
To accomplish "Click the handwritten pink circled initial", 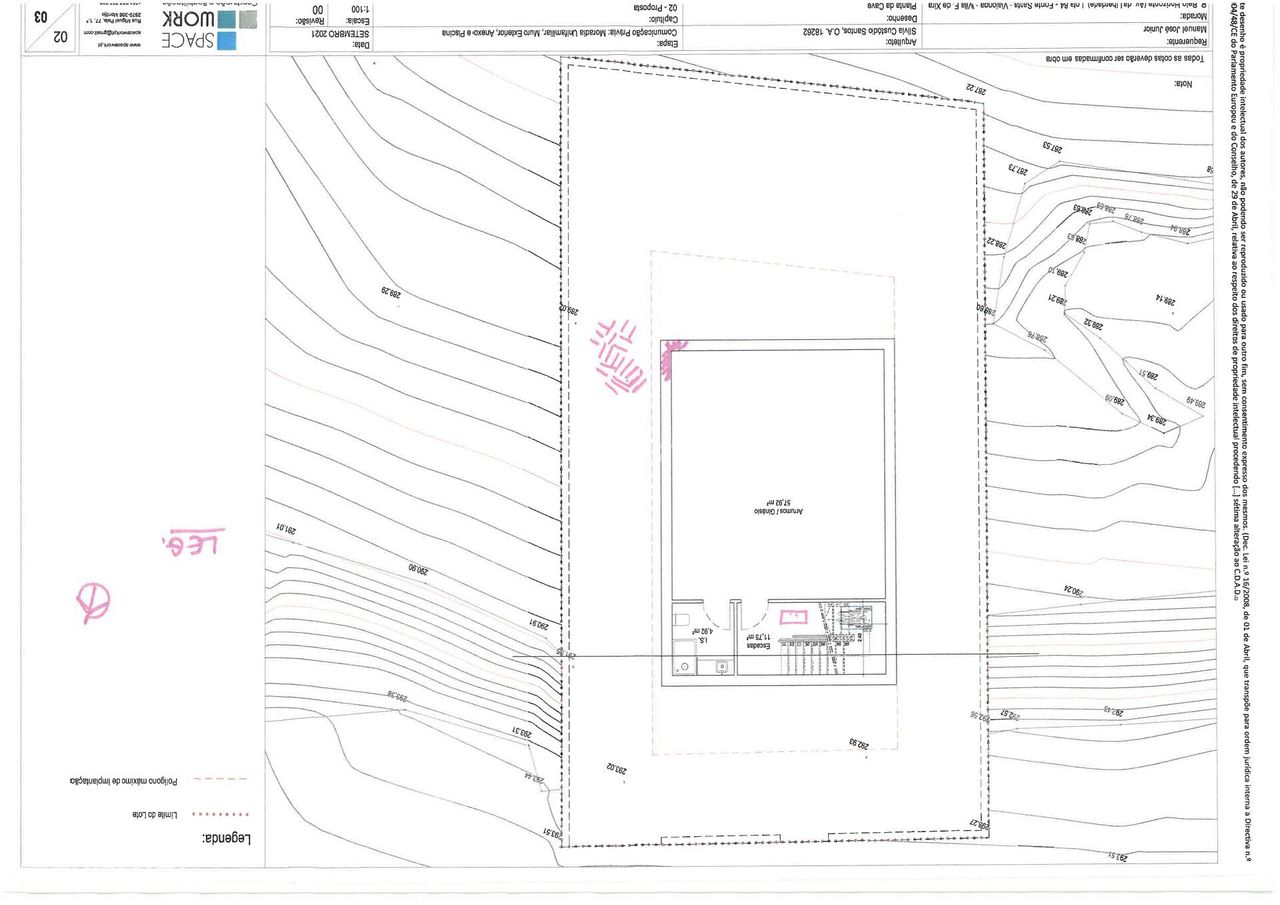I will pyautogui.click(x=93, y=603).
